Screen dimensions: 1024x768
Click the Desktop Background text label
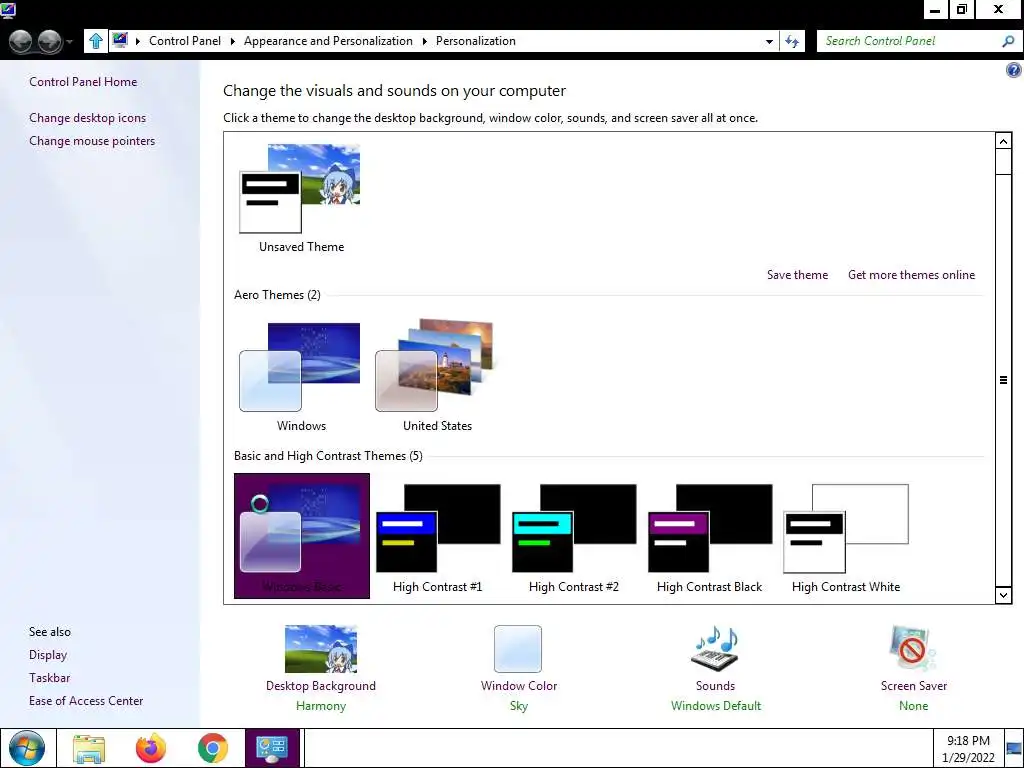tap(321, 686)
